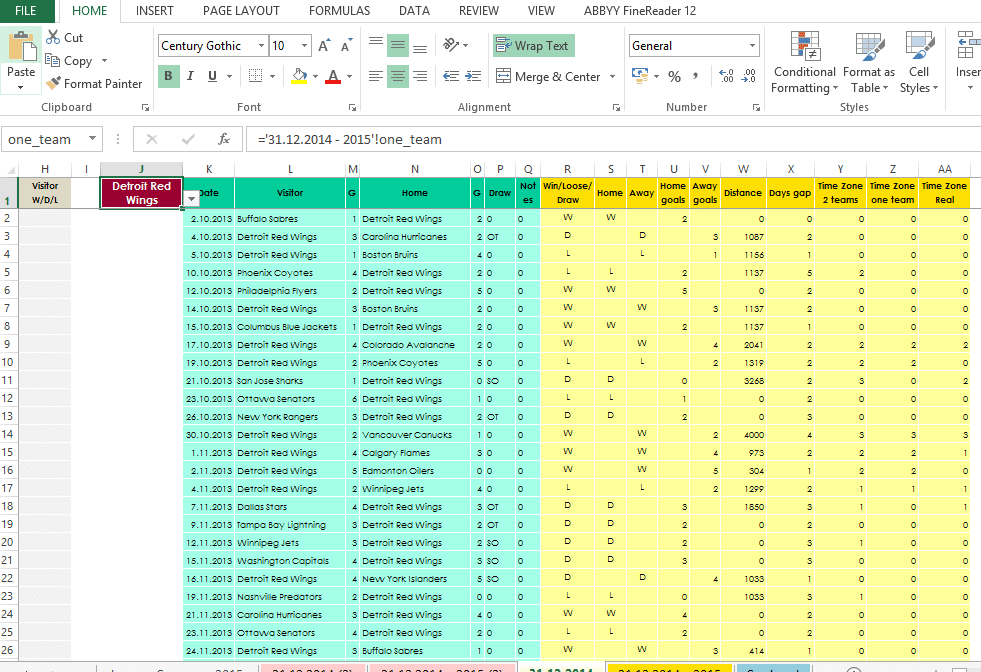
Task: Select the Vancouver Canucks cell
Action: [x=415, y=435]
